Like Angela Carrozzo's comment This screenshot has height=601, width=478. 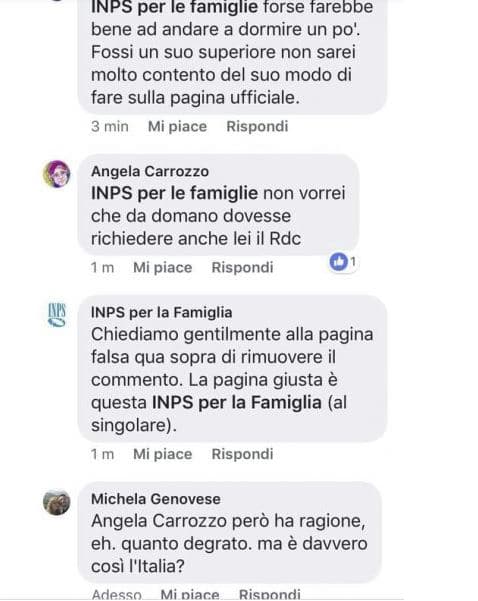tap(163, 268)
